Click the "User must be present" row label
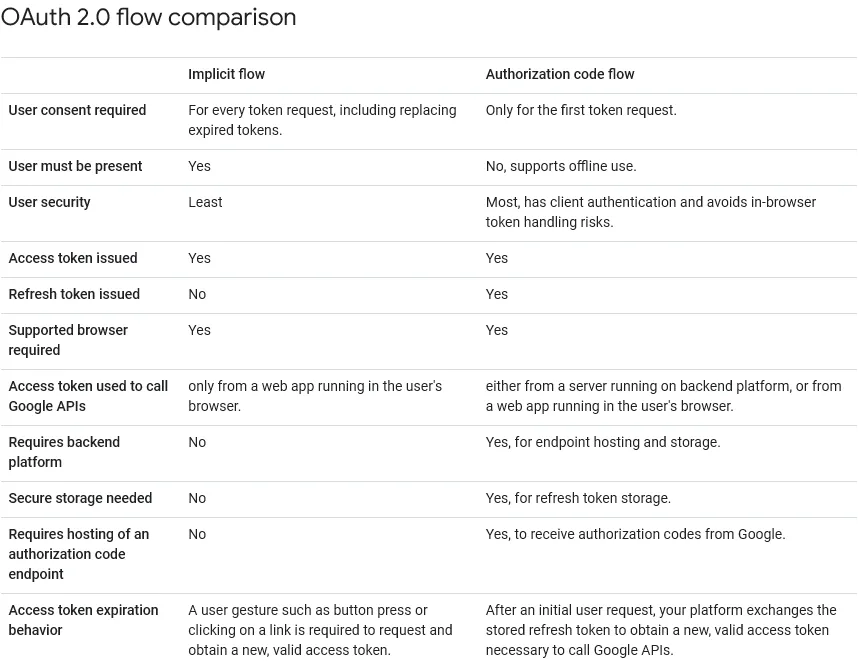This screenshot has width=858, height=669. [75, 166]
